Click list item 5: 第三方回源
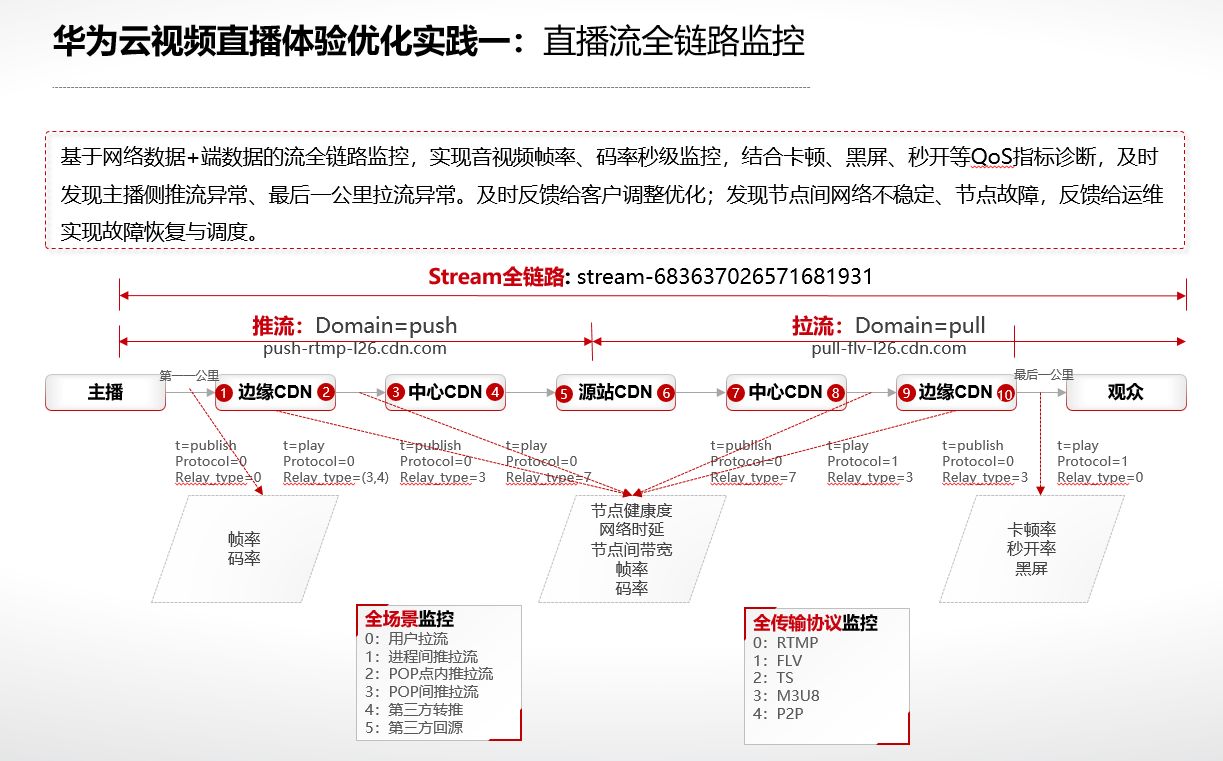 (x=414, y=728)
